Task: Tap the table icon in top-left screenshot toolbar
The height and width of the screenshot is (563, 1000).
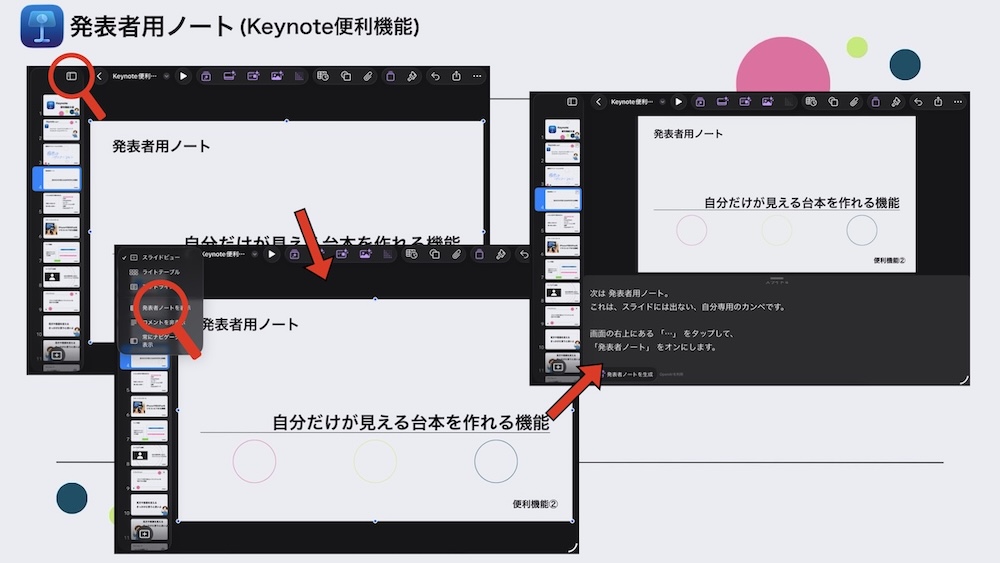Action: [323, 76]
